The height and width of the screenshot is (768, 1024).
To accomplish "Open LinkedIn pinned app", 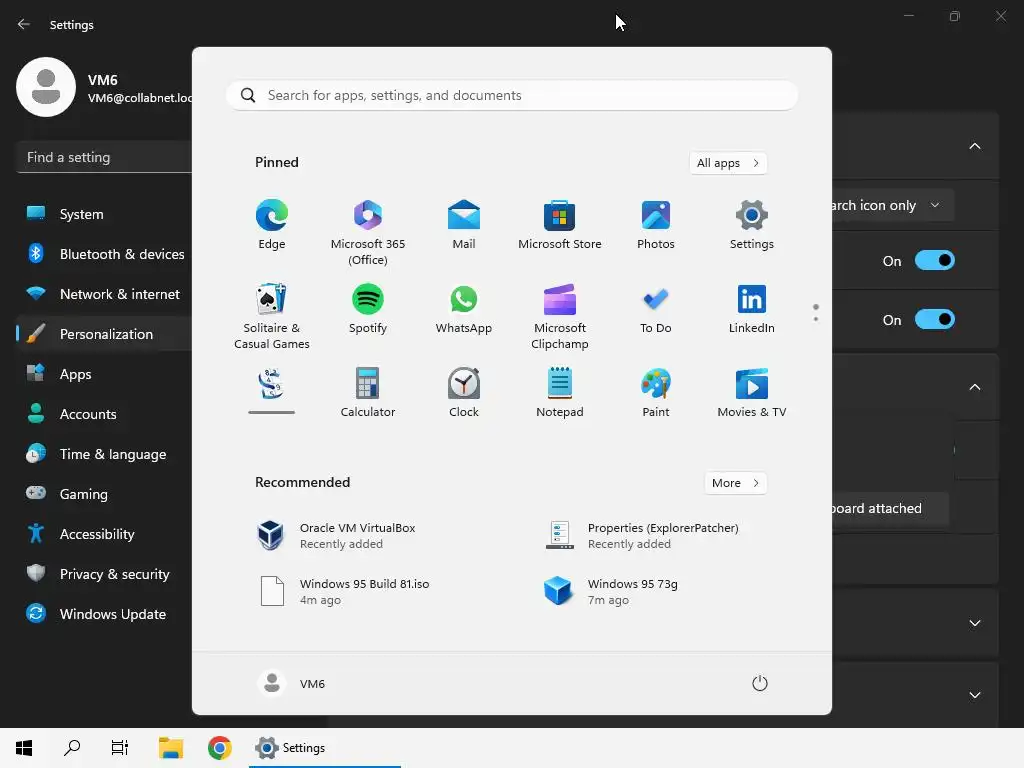I will coord(752,310).
